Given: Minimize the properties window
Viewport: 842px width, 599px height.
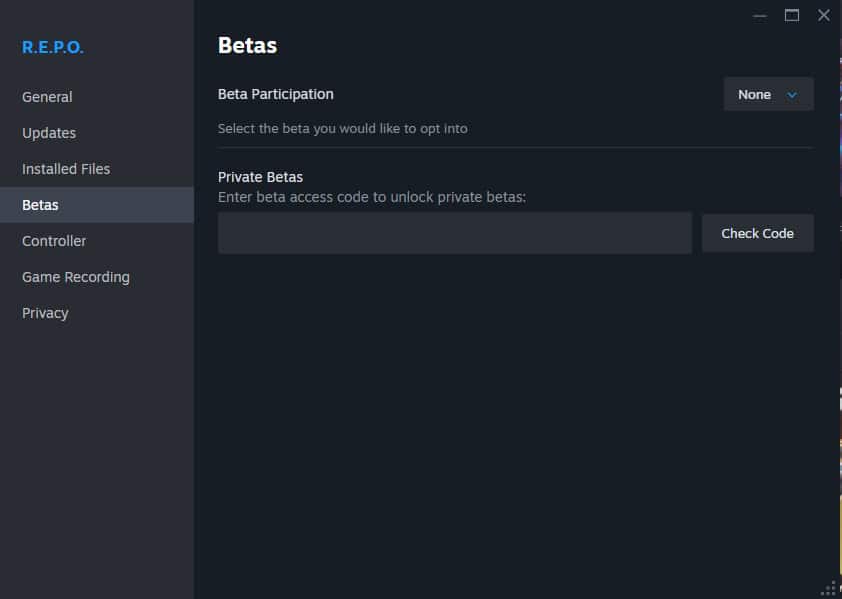Looking at the screenshot, I should point(760,16).
